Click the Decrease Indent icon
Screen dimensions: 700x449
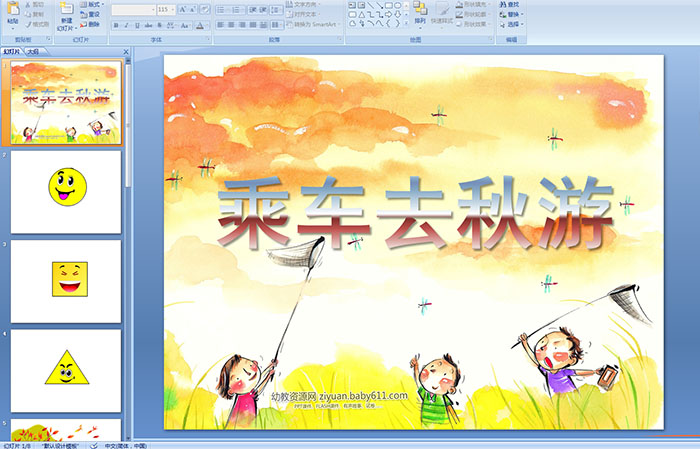(253, 10)
